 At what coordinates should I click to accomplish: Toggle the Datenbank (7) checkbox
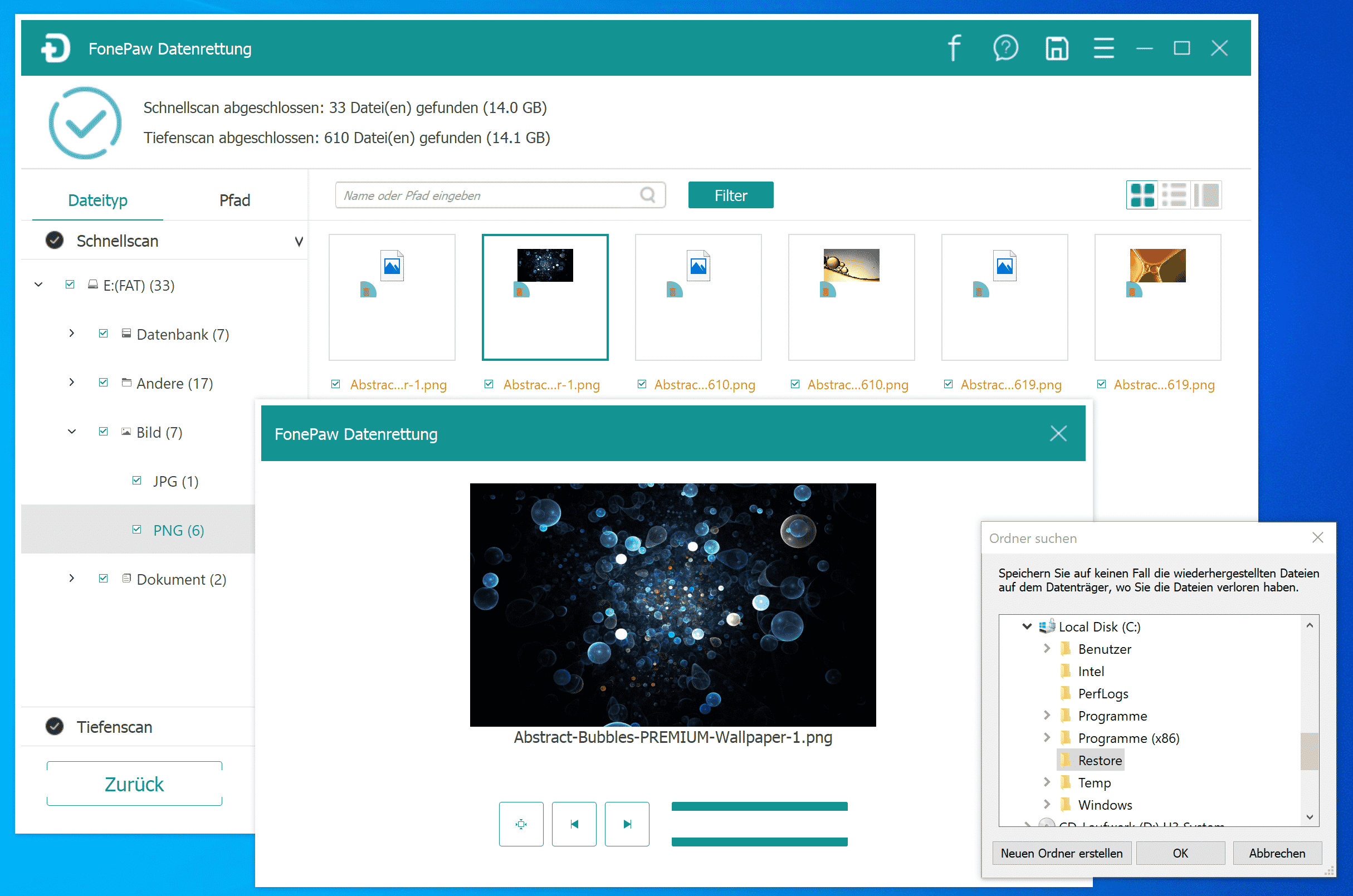coord(104,334)
